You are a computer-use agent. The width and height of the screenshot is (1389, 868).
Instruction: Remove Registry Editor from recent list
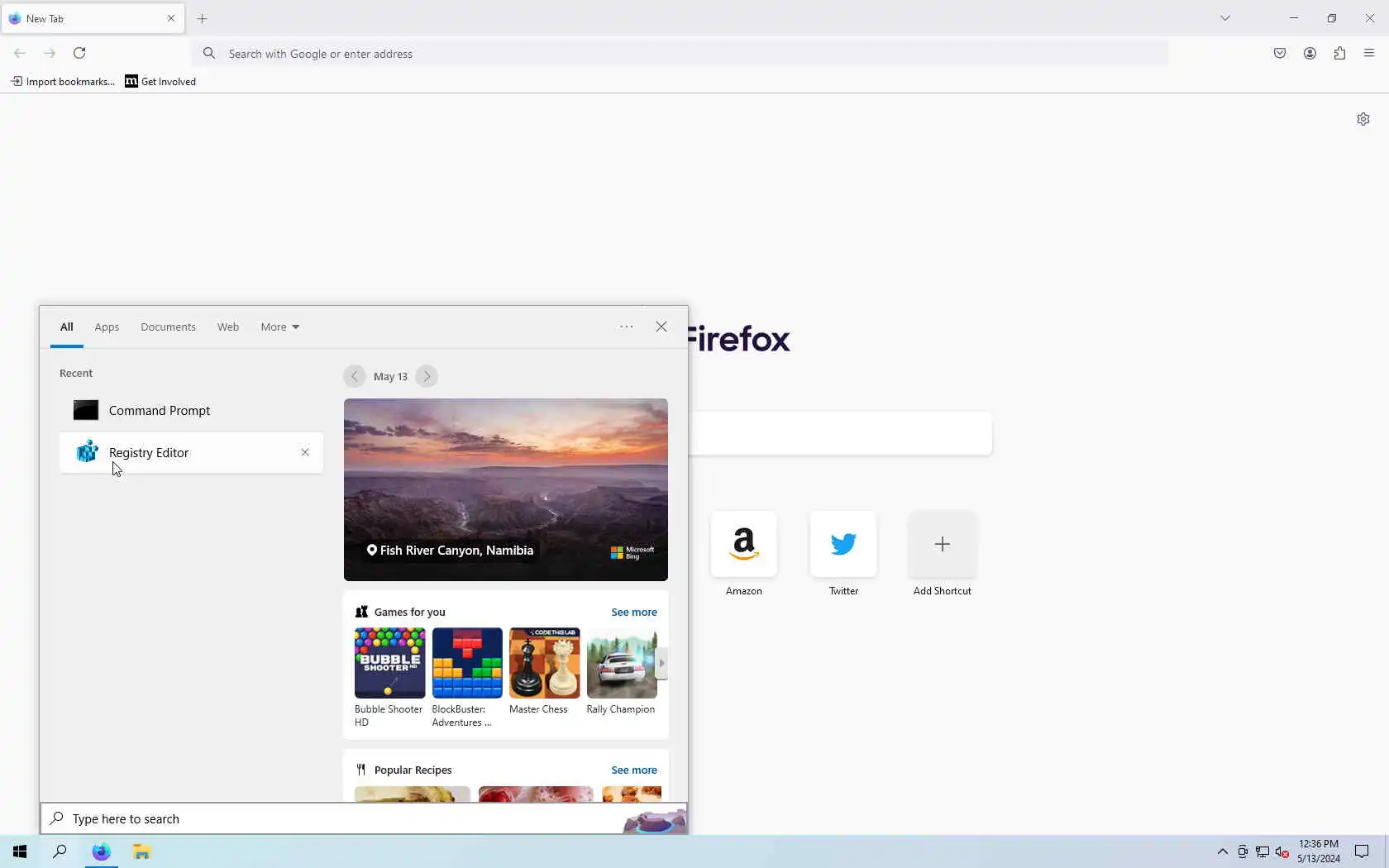point(305,452)
